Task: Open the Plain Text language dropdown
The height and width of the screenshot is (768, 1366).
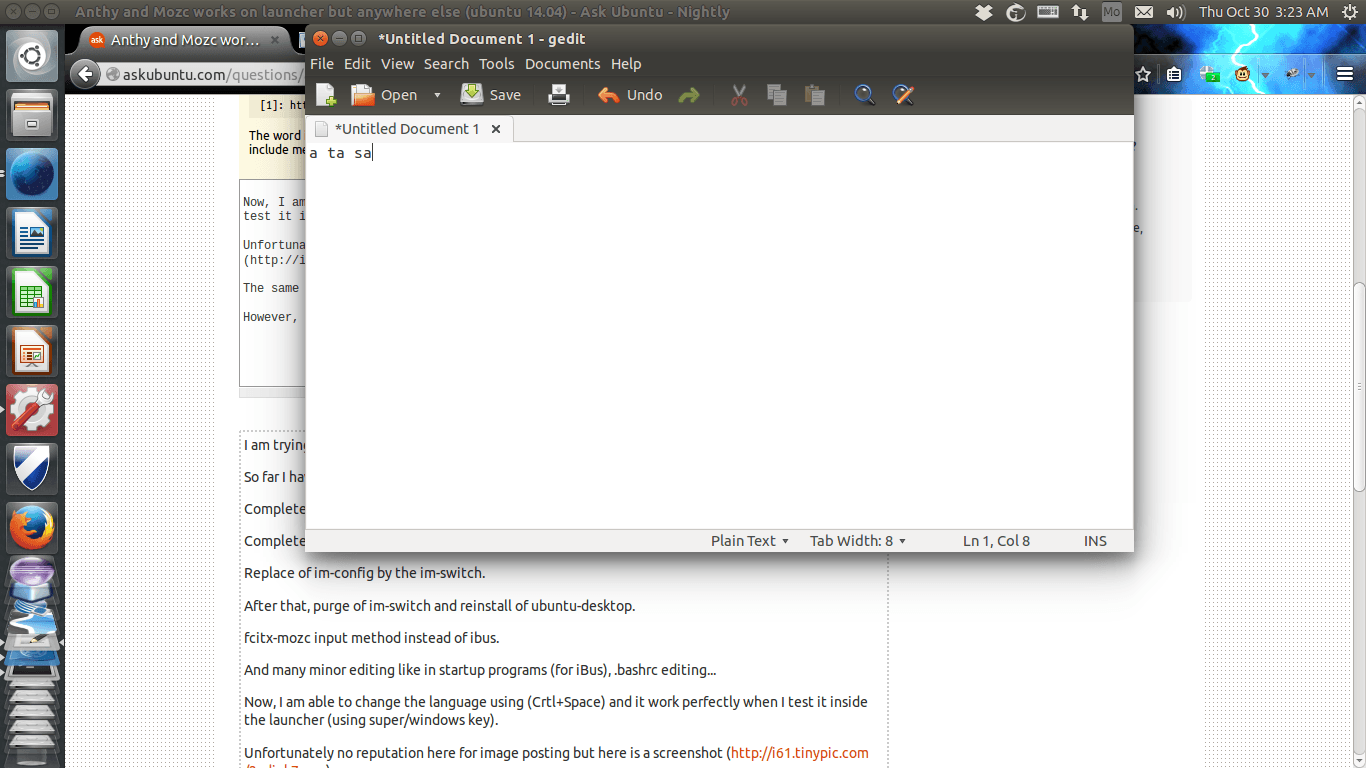Action: pyautogui.click(x=750, y=541)
